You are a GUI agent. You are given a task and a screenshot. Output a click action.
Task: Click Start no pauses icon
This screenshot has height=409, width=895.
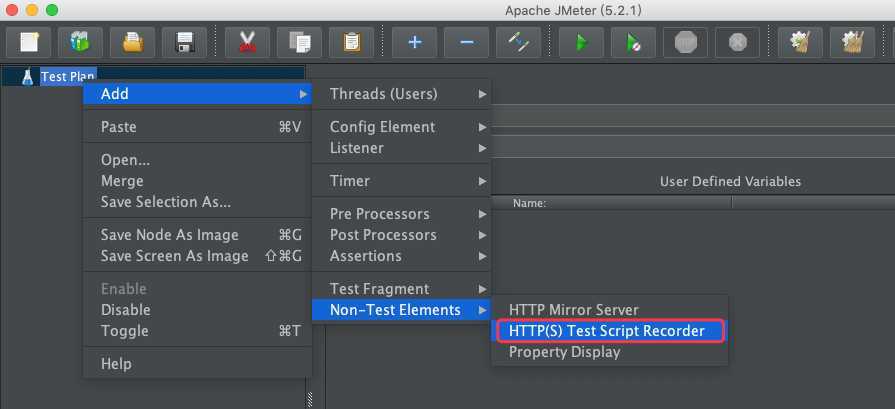click(633, 42)
